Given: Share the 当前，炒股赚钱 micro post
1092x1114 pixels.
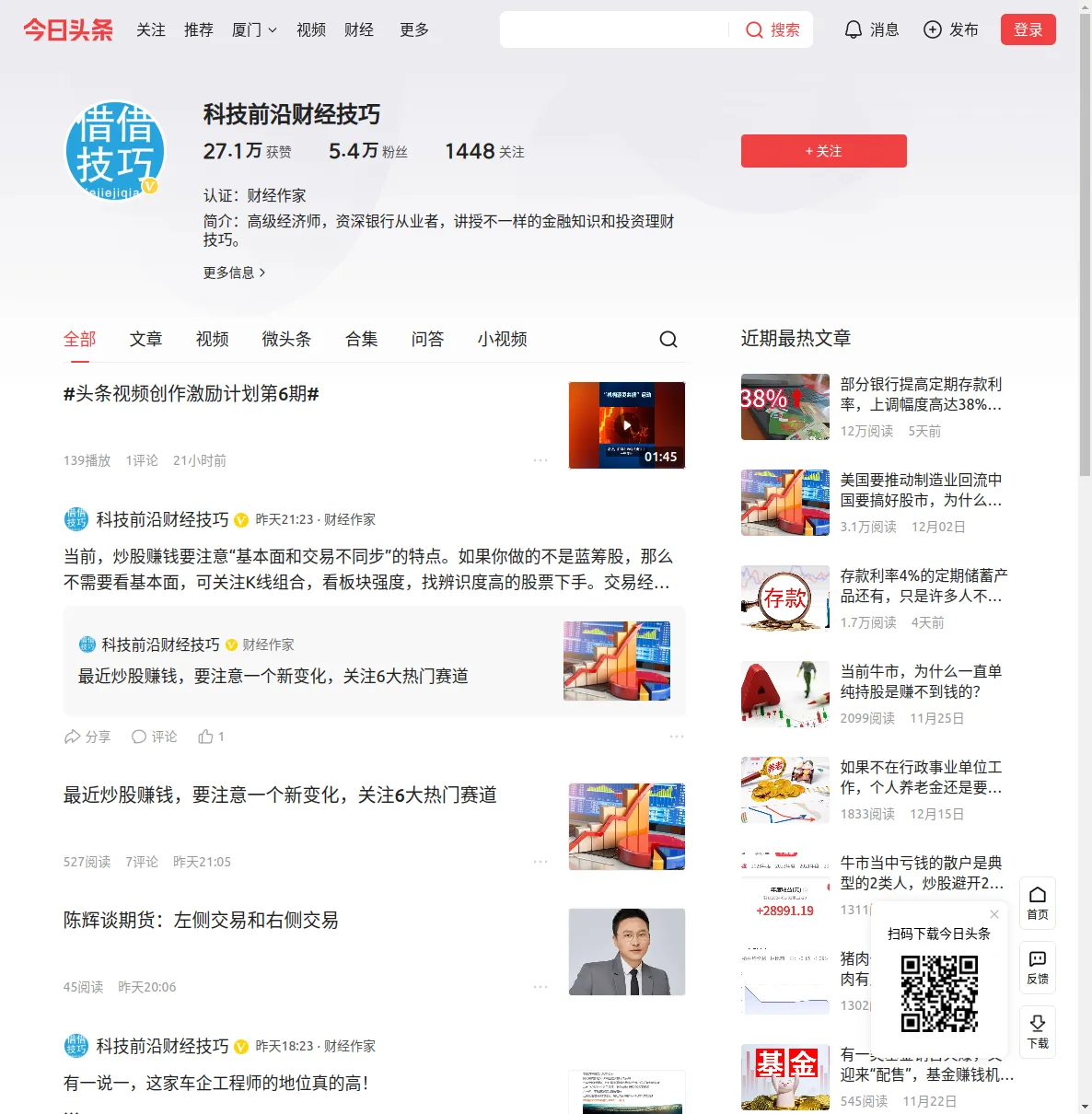Looking at the screenshot, I should 87,737.
